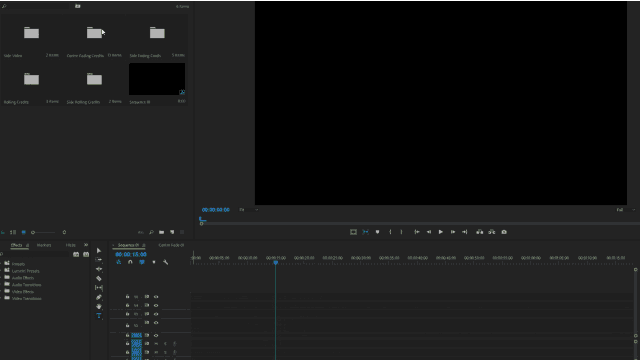Click the timeline playhead at 00:00:15:00
640x360 pixels.
click(276, 263)
